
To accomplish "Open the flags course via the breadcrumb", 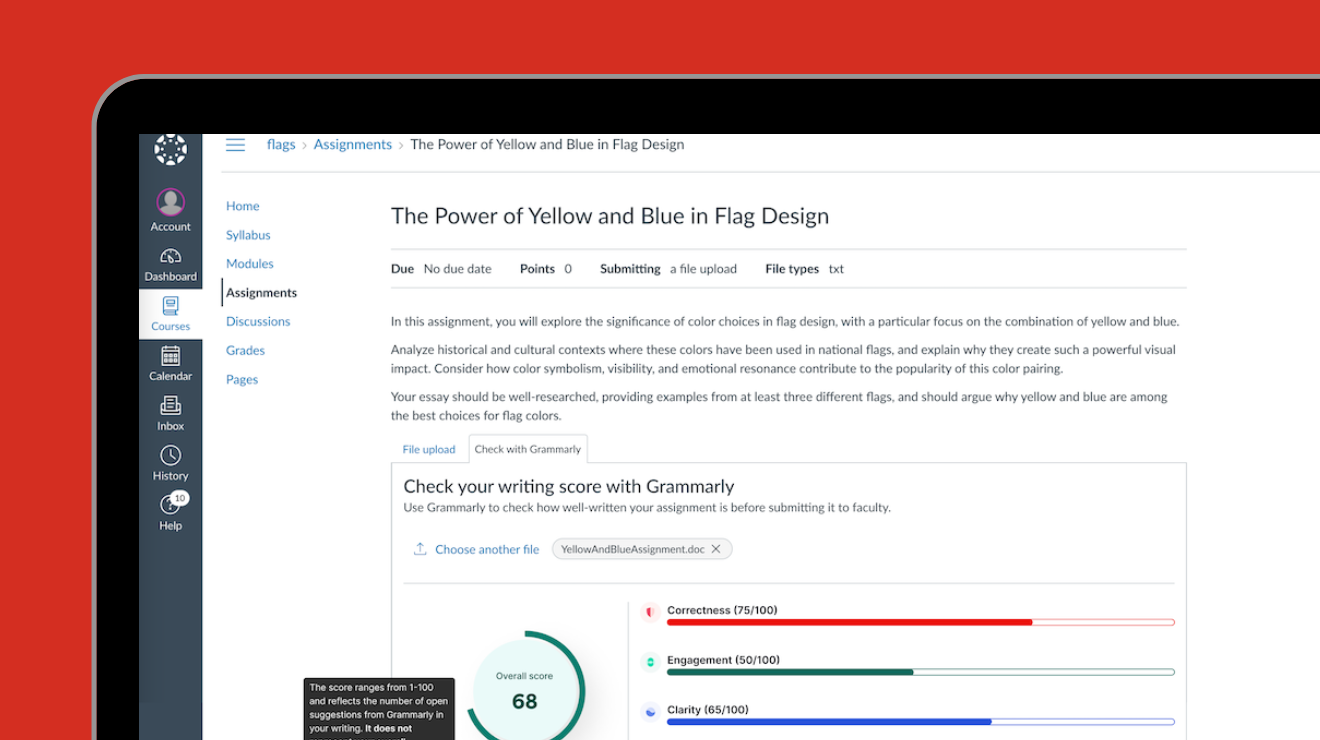I will (281, 144).
